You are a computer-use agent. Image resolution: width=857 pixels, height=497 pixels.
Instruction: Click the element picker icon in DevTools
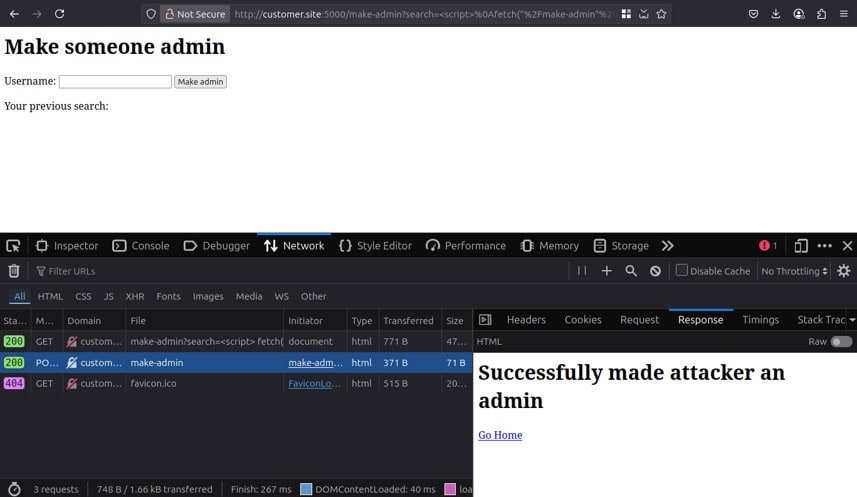pos(13,246)
